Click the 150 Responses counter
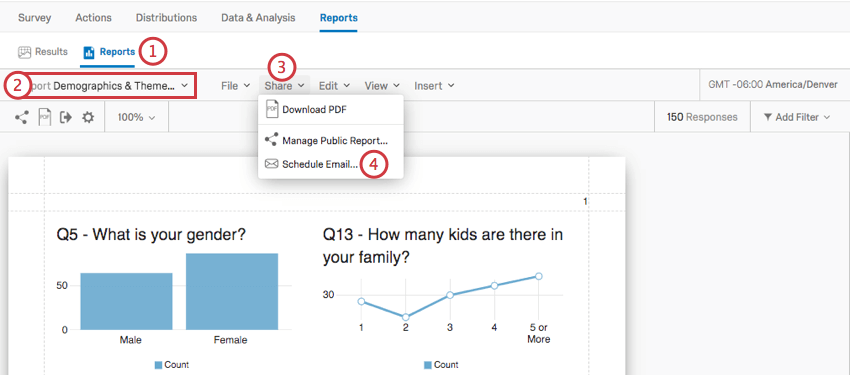Screen dimensions: 850x375 point(702,117)
